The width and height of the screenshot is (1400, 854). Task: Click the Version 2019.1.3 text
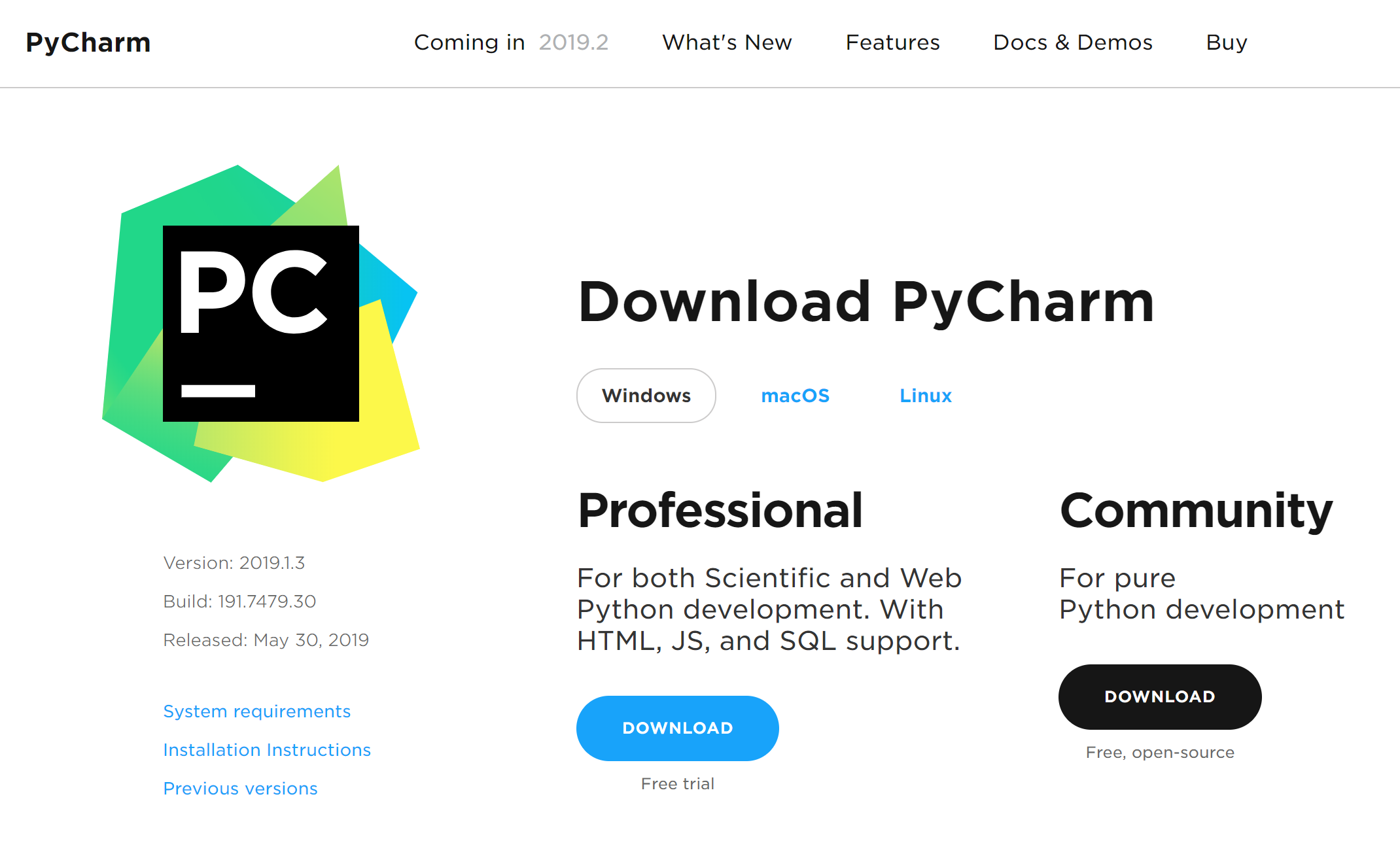coord(234,563)
